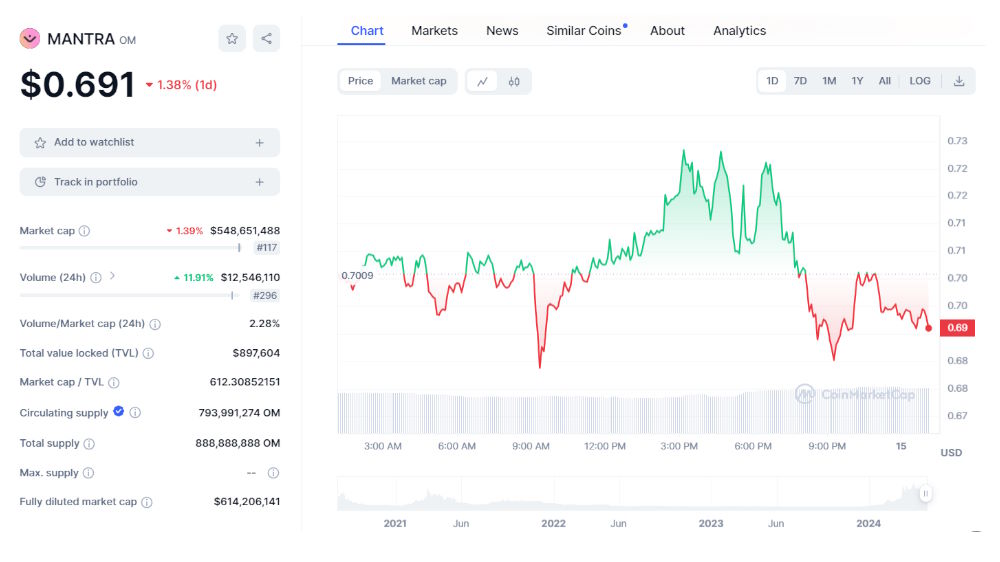1000x562 pixels.
Task: Open info icon beside Total value locked
Action: (x=148, y=353)
